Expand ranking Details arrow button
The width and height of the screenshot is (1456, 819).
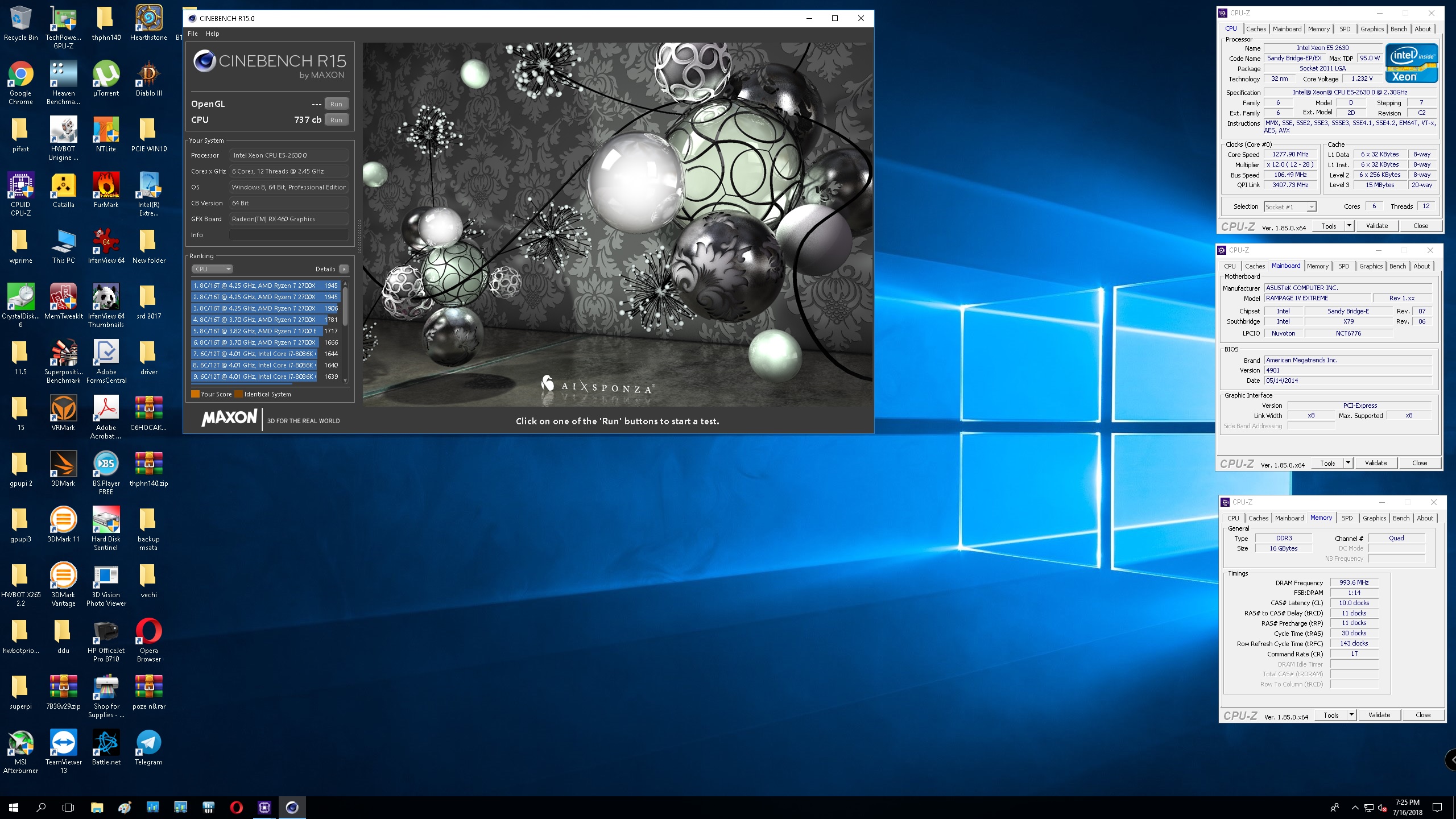344,269
